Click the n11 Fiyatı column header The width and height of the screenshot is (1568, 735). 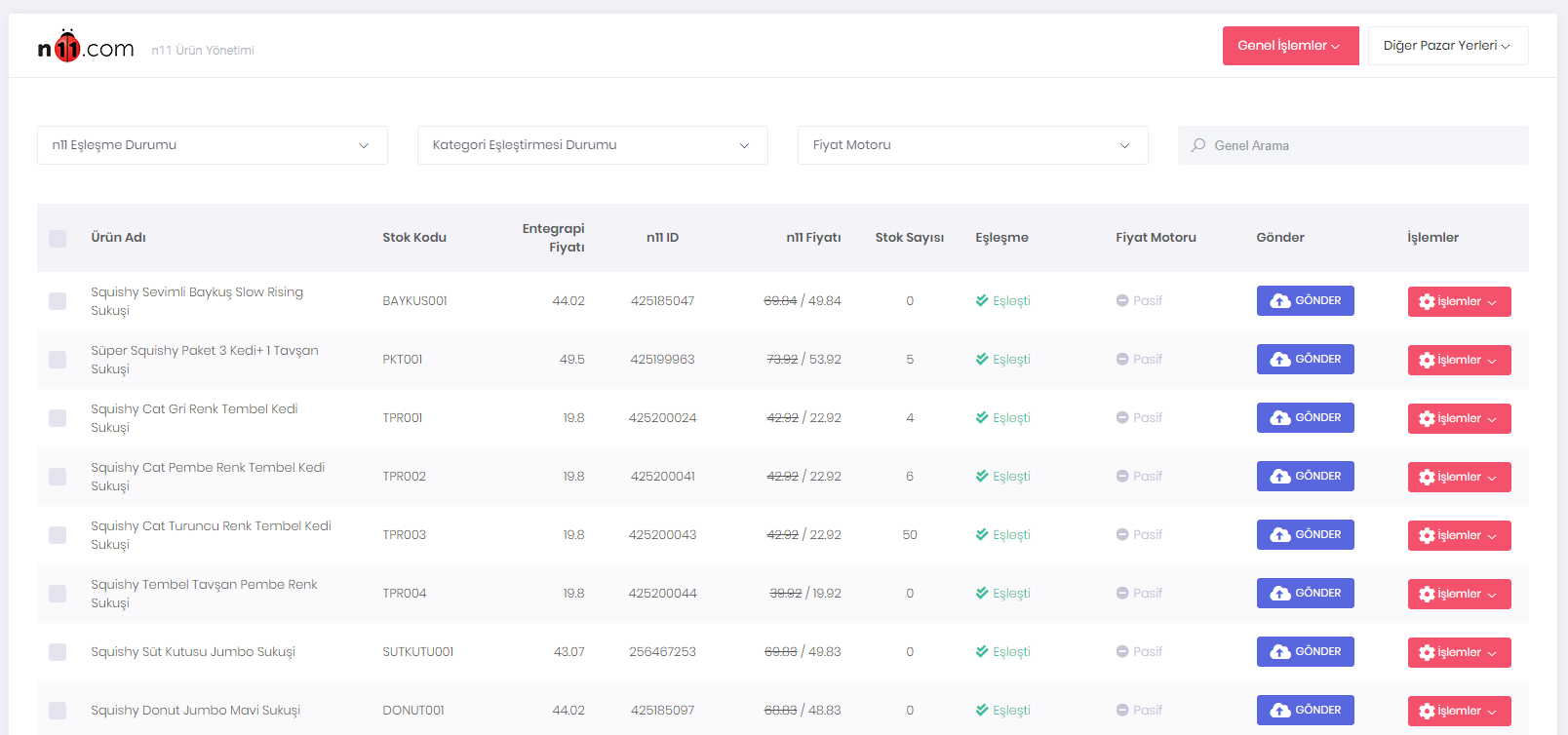[x=813, y=238]
